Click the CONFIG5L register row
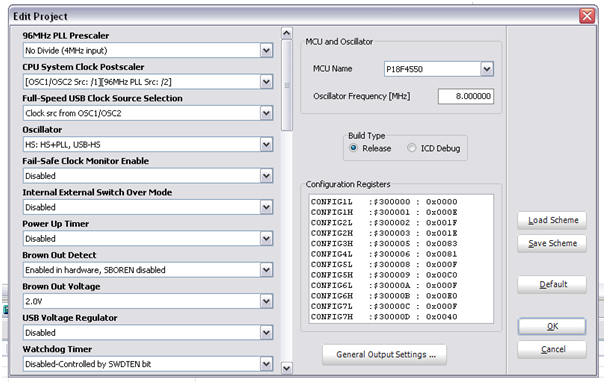The width and height of the screenshot is (606, 384). (384, 264)
